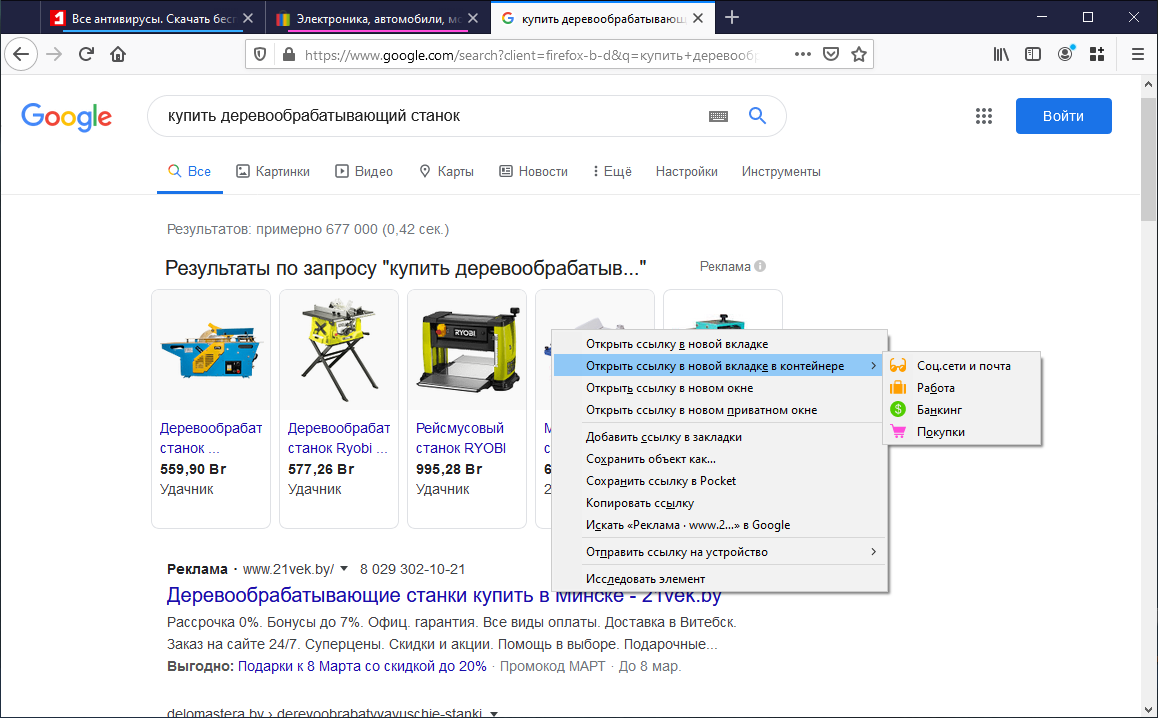Toggle the sidebars icon
This screenshot has height=718, width=1158.
[x=1032, y=54]
